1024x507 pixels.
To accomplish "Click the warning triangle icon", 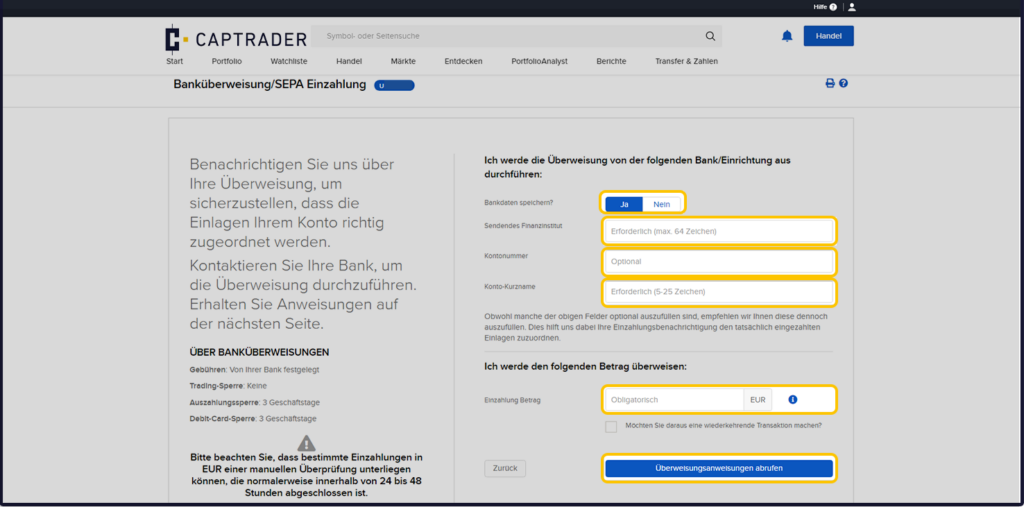I will tap(306, 443).
